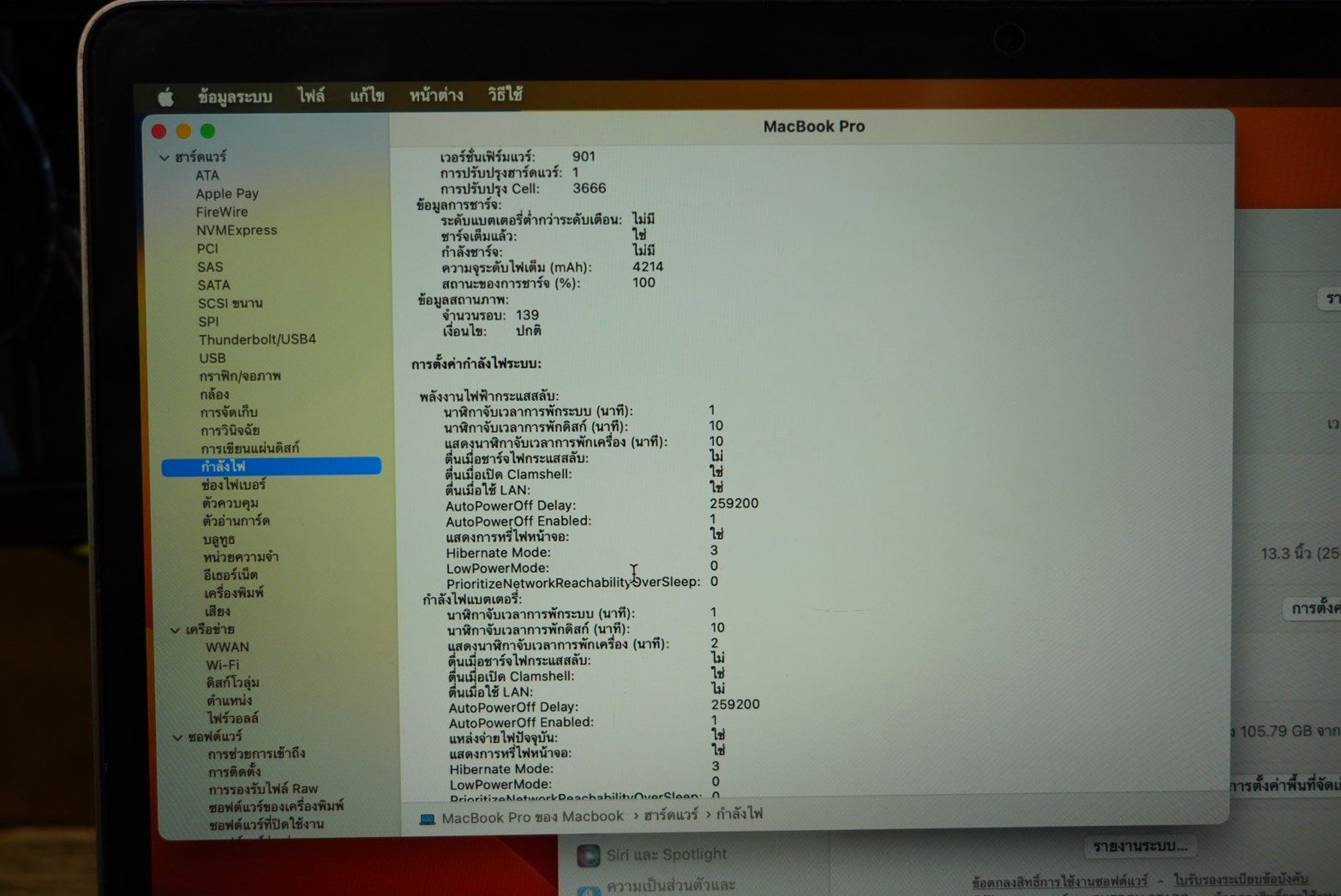Select SCSI ขนาน in the sidebar

(x=230, y=303)
